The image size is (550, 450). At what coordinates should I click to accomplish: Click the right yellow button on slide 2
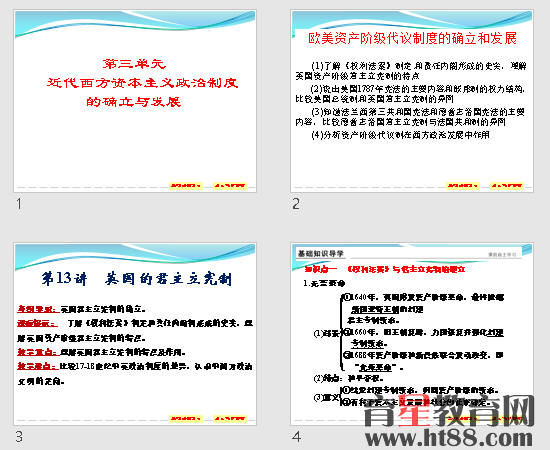pos(507,186)
